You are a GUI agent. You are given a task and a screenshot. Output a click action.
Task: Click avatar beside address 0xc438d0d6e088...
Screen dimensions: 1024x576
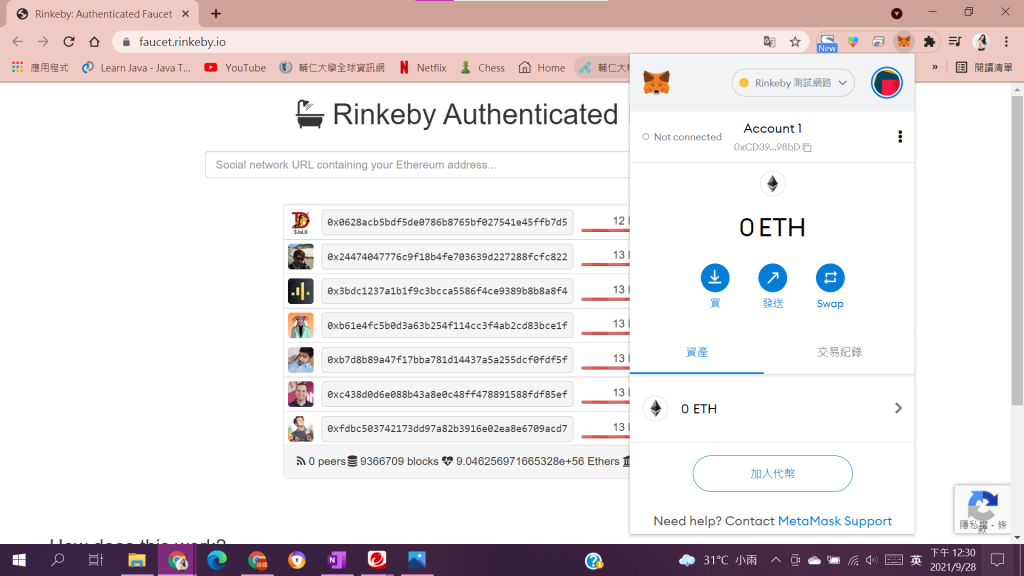tap(300, 394)
